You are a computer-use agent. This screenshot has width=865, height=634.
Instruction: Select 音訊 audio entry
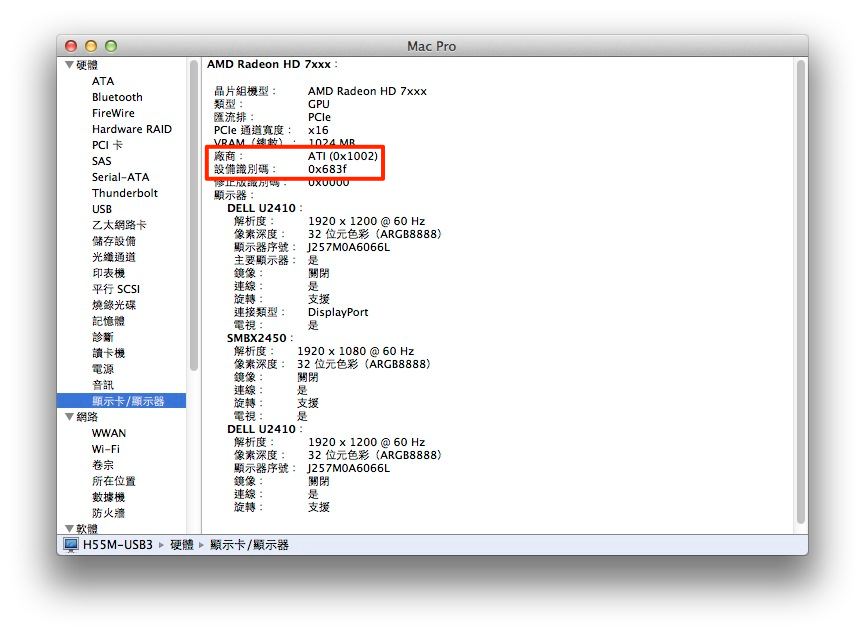103,385
